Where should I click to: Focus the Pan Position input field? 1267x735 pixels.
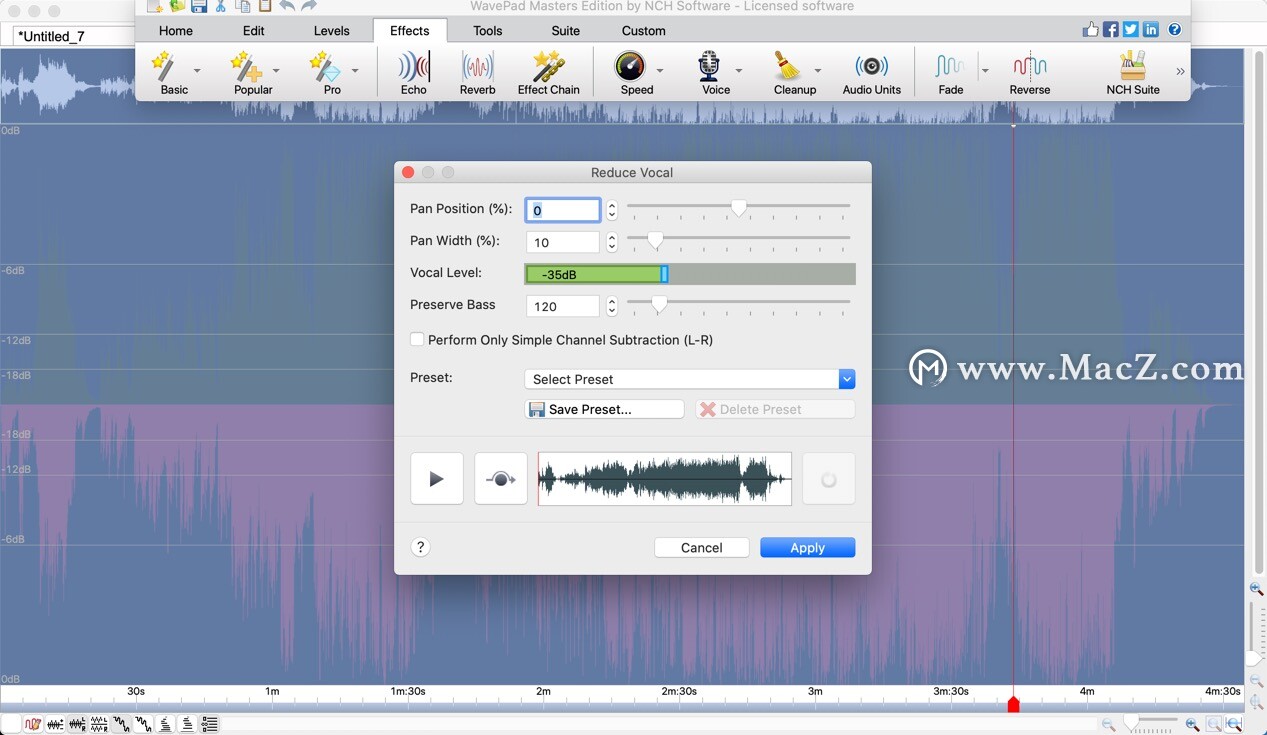[563, 210]
